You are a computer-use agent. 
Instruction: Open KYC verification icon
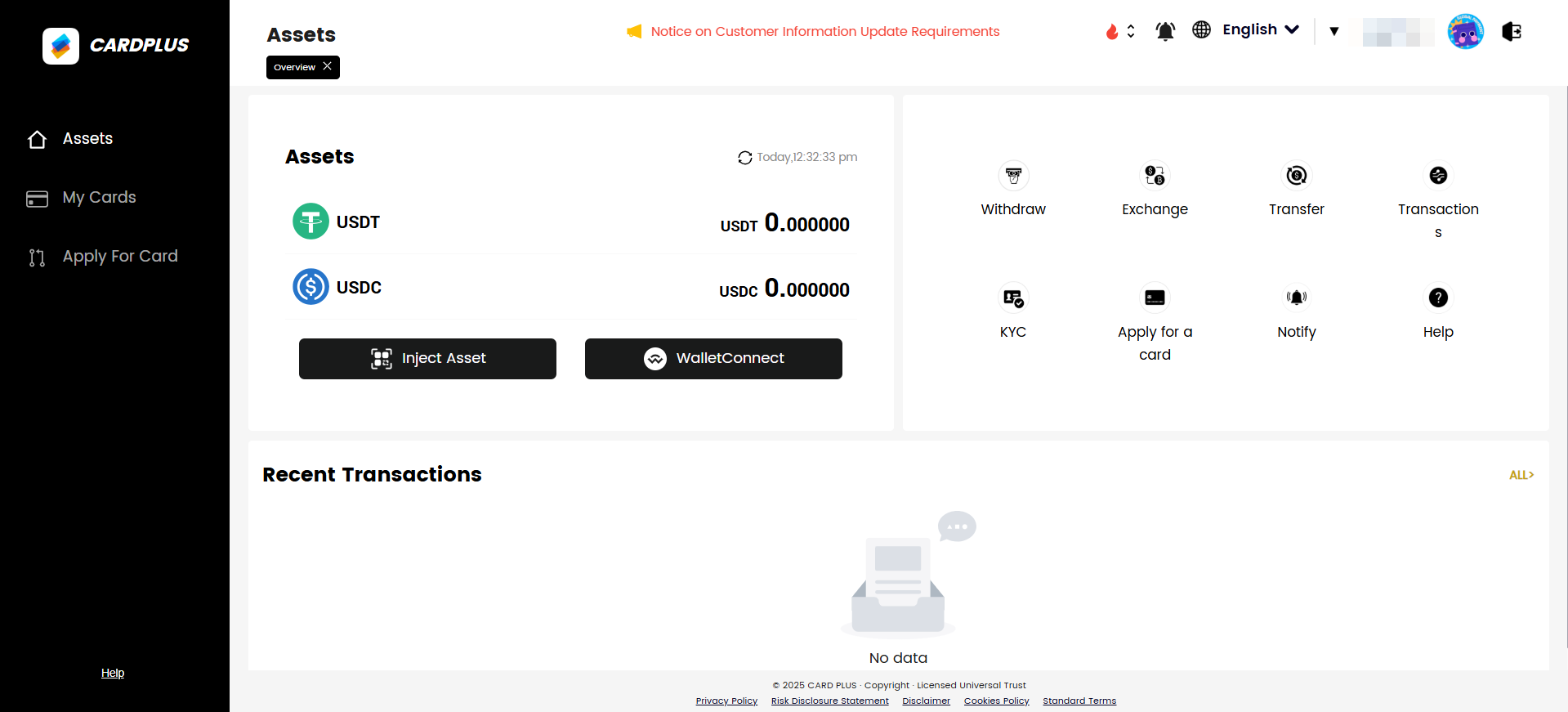[1013, 298]
